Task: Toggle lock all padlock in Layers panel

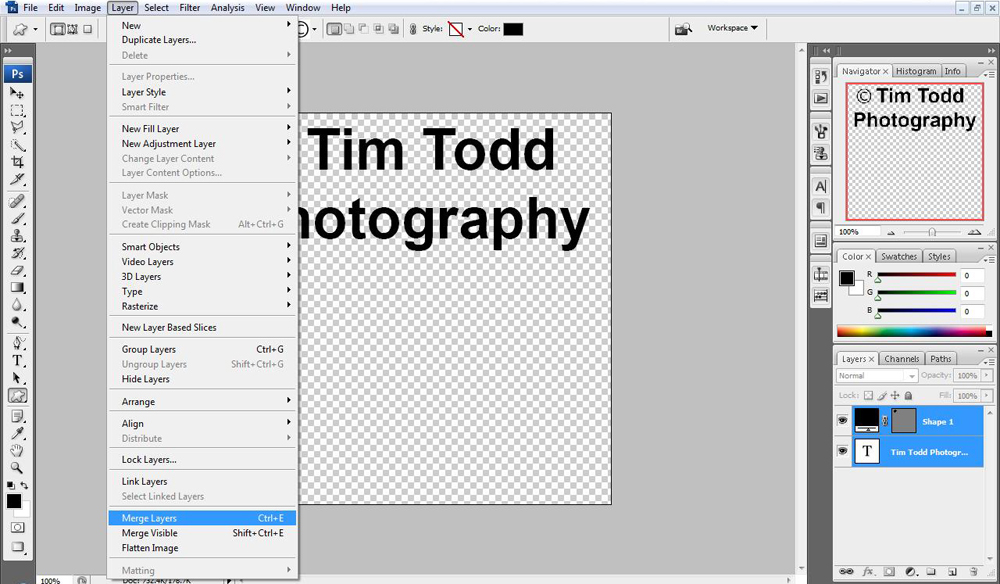Action: click(x=908, y=395)
